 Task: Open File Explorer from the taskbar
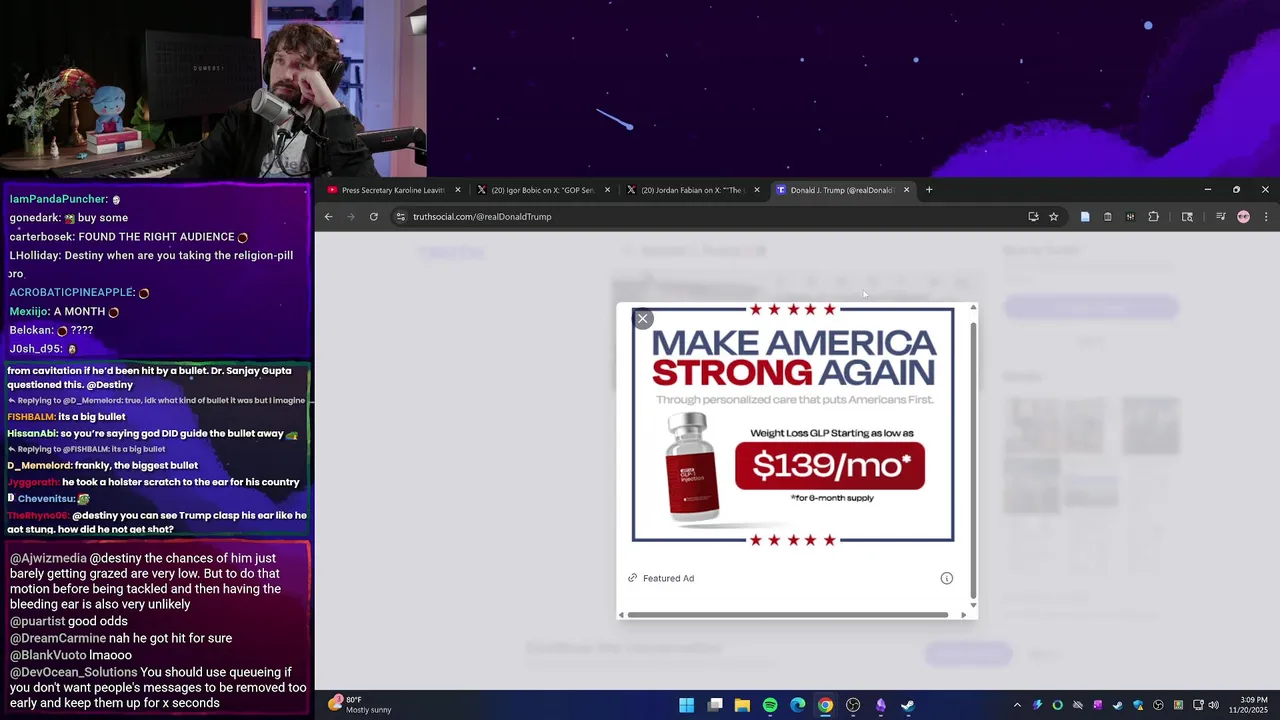click(x=742, y=705)
